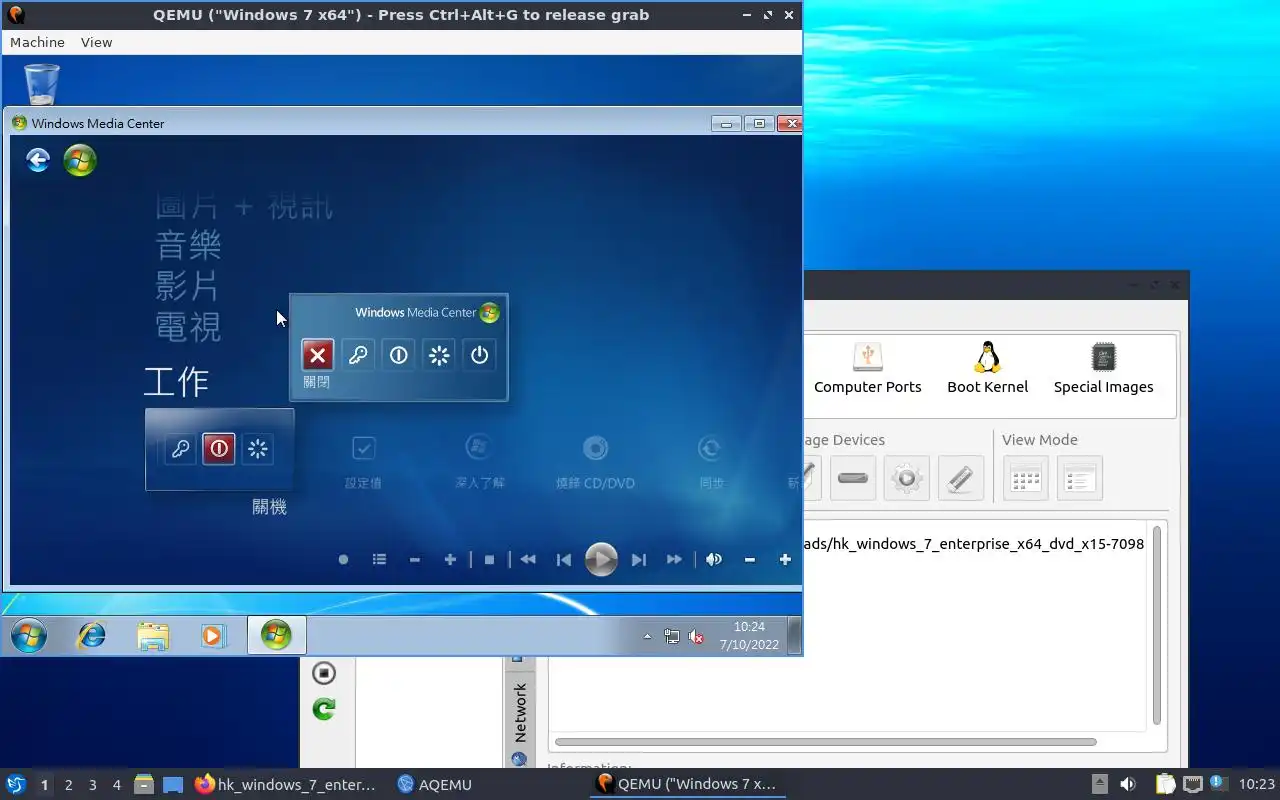The image size is (1280, 800).
Task: Raise volume with the plus at the bar's end
Action: tap(785, 560)
